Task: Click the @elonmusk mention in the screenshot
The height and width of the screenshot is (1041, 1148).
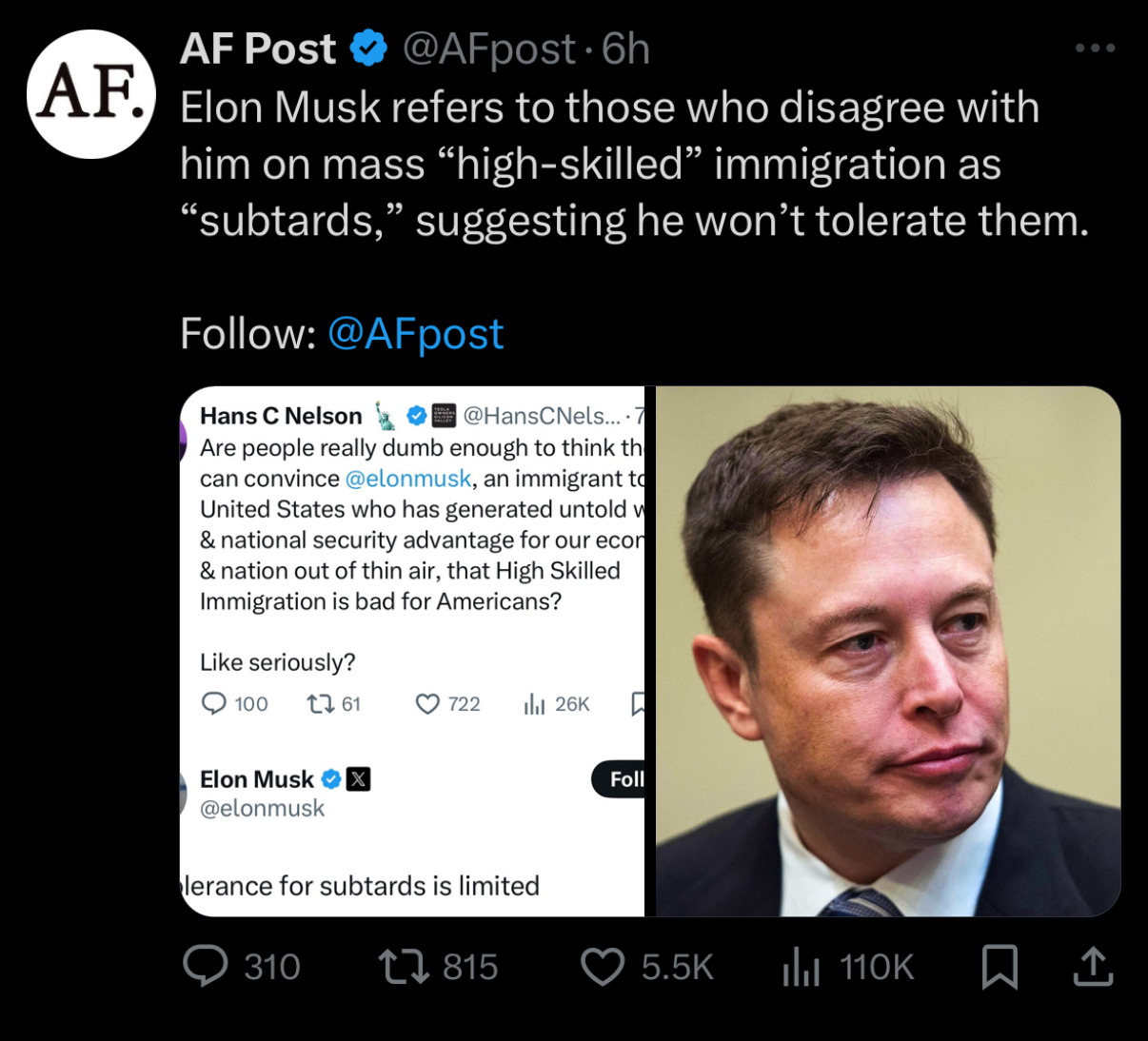Action: [x=407, y=479]
